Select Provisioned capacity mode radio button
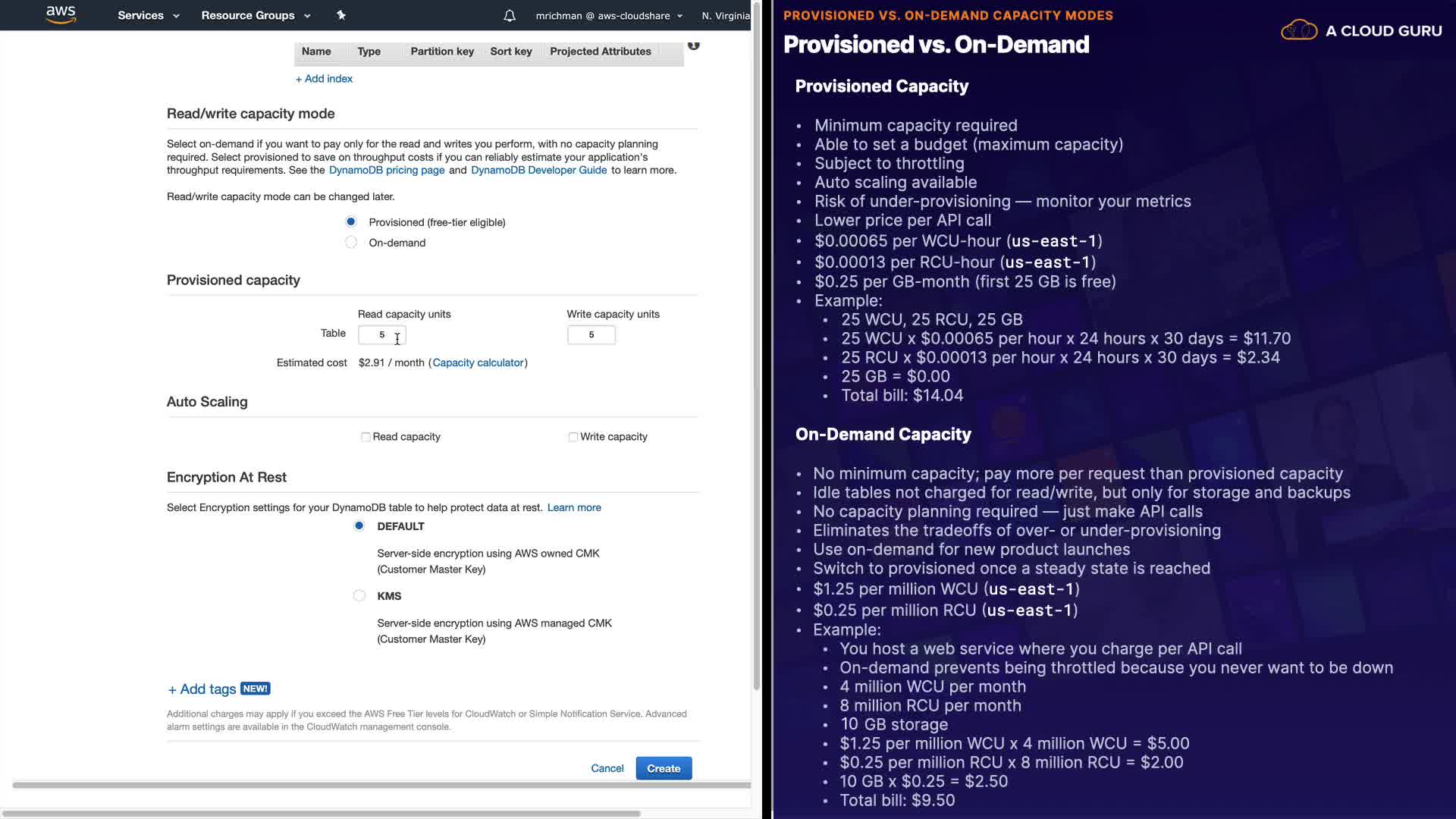The height and width of the screenshot is (819, 1456). (x=351, y=221)
